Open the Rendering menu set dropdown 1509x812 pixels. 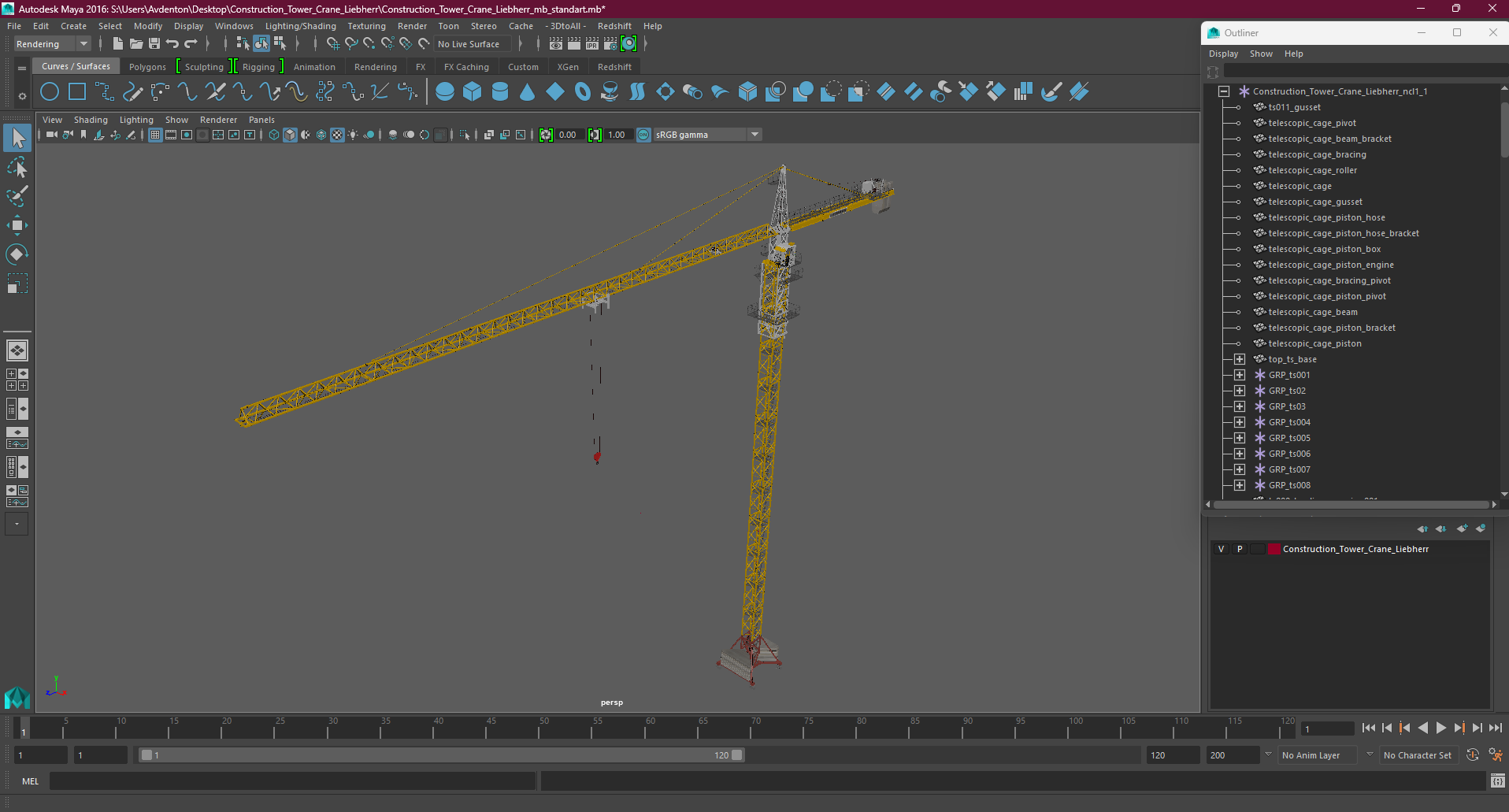coord(52,44)
